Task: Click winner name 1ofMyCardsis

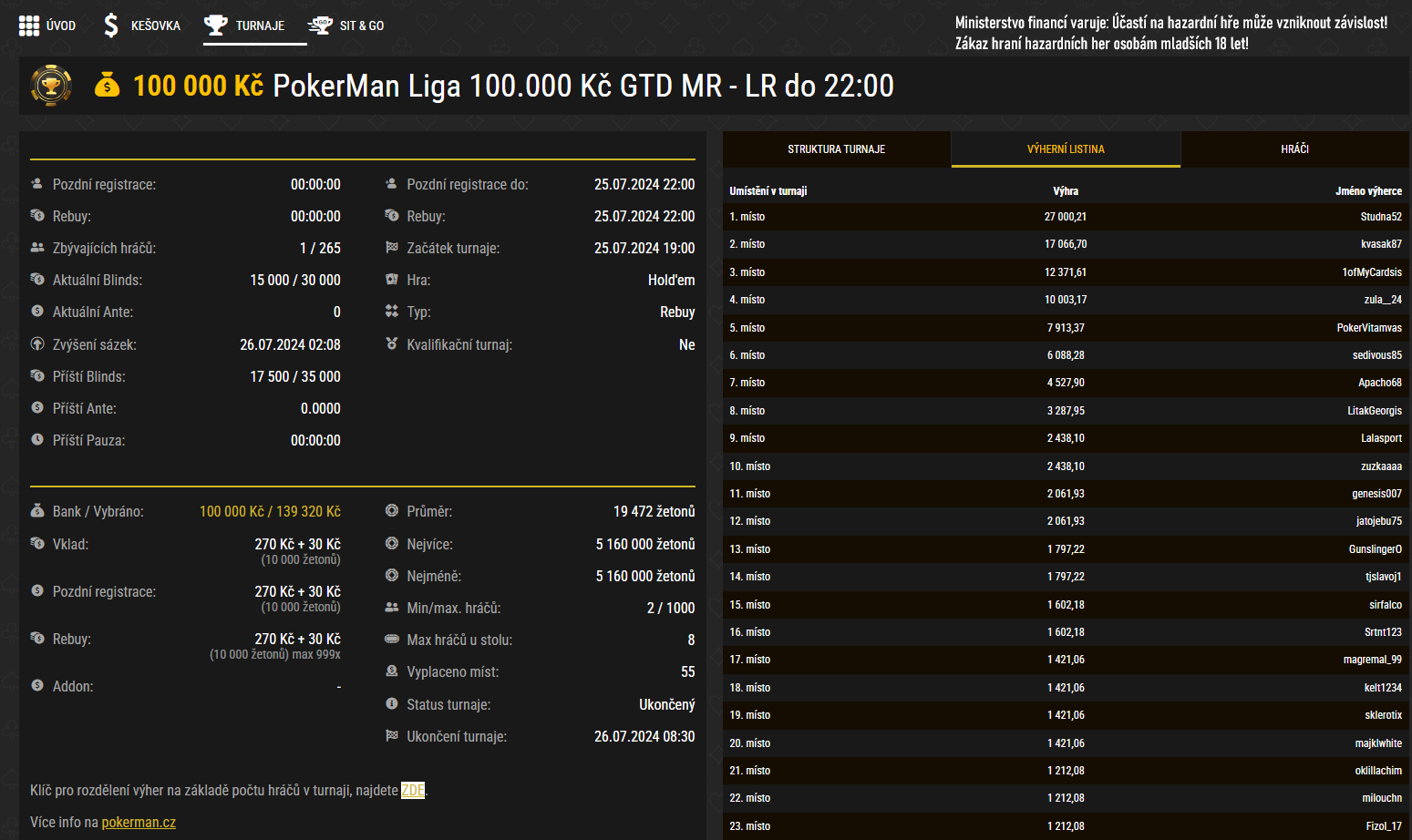Action: tap(1372, 272)
